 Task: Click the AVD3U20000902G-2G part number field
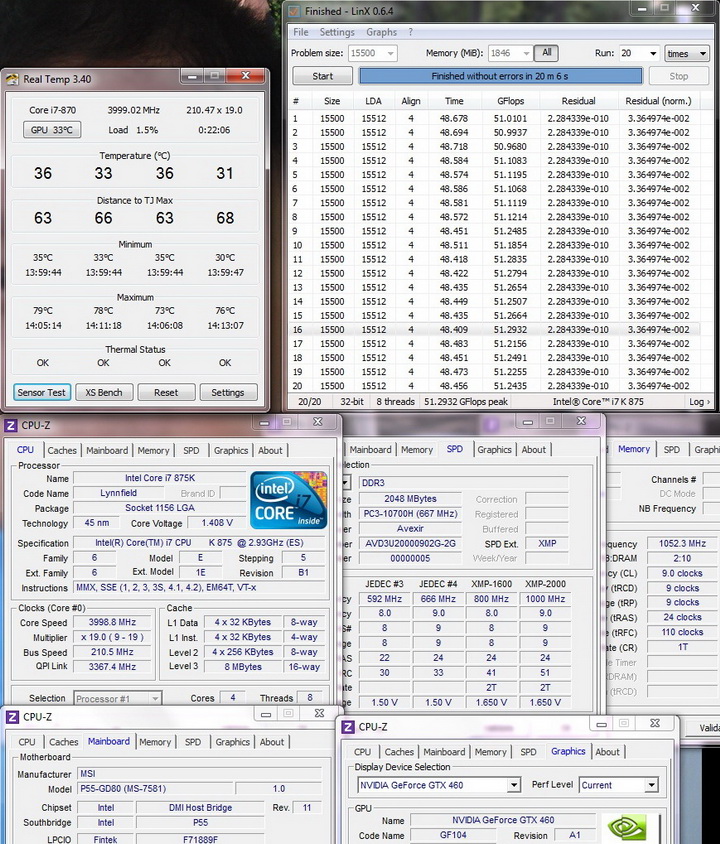[410, 544]
